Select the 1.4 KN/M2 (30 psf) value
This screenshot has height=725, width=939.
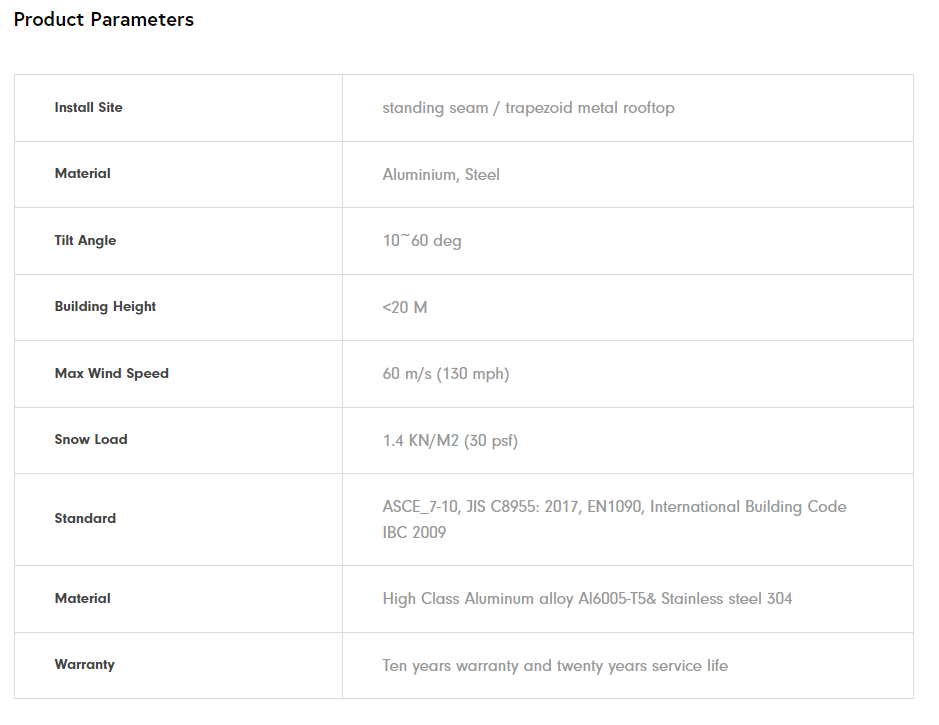450,441
